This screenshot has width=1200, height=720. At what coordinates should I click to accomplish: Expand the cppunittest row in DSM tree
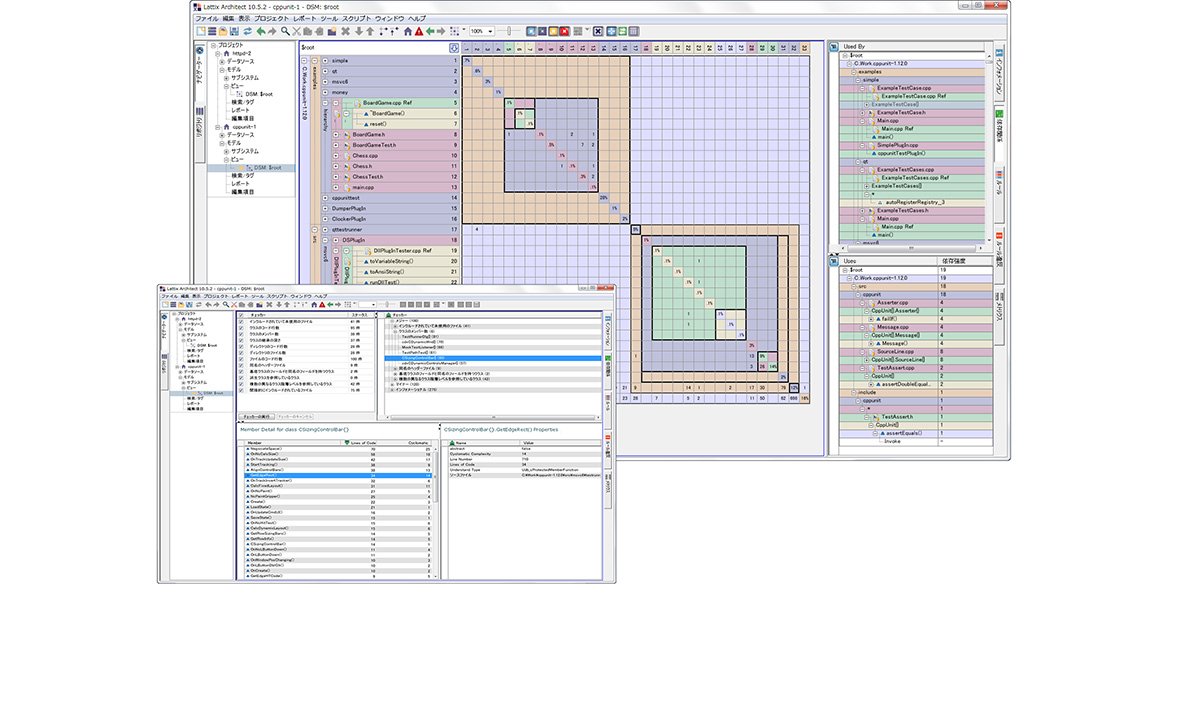click(325, 198)
